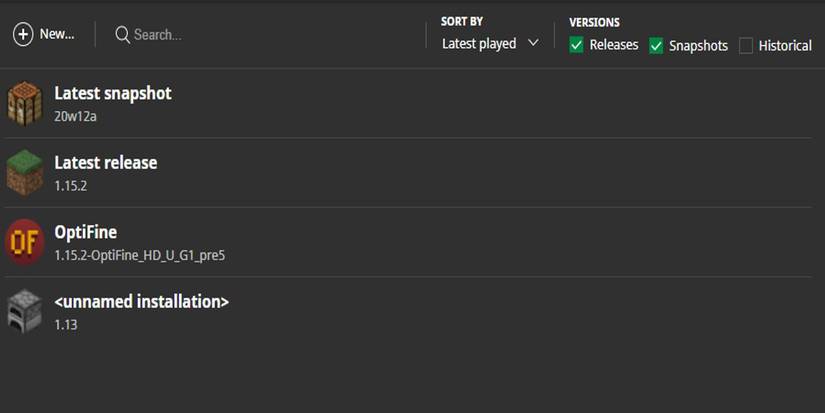
Task: Uncheck the Releases checkbox
Action: pos(577,45)
